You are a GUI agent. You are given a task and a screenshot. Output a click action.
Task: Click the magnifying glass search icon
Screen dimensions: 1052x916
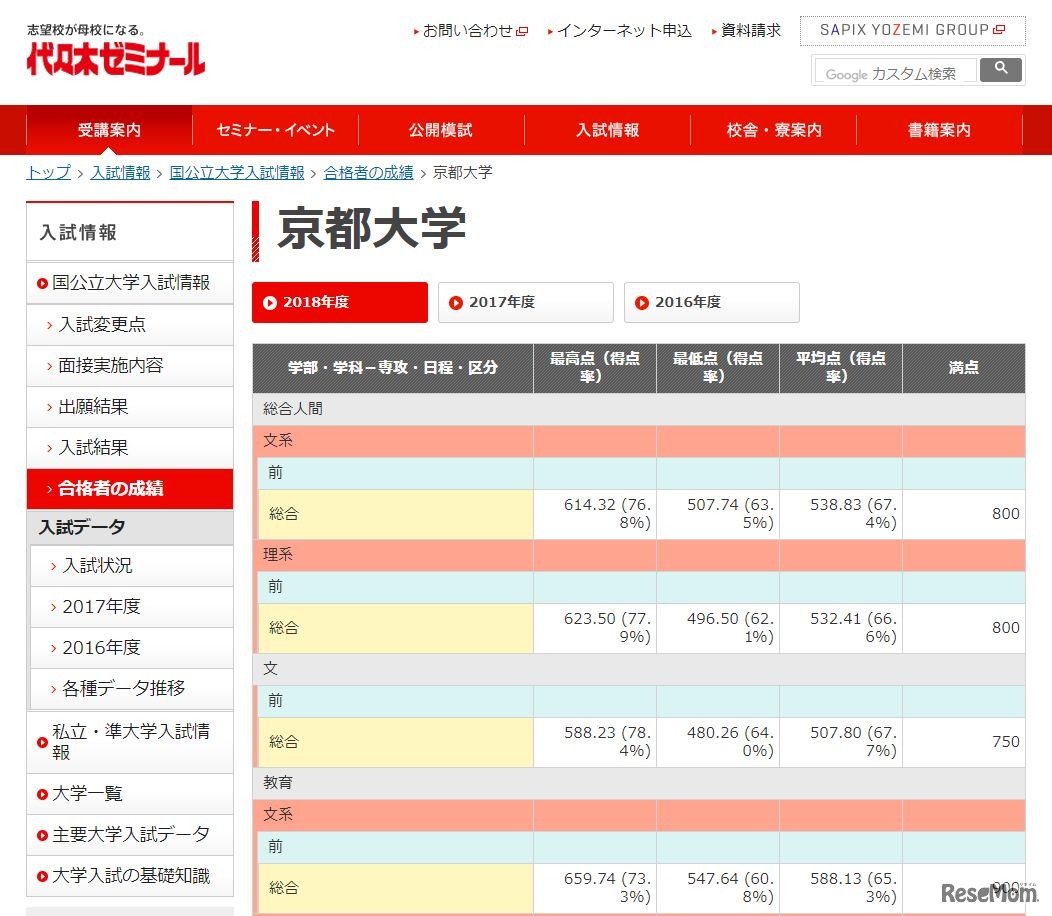click(1000, 70)
